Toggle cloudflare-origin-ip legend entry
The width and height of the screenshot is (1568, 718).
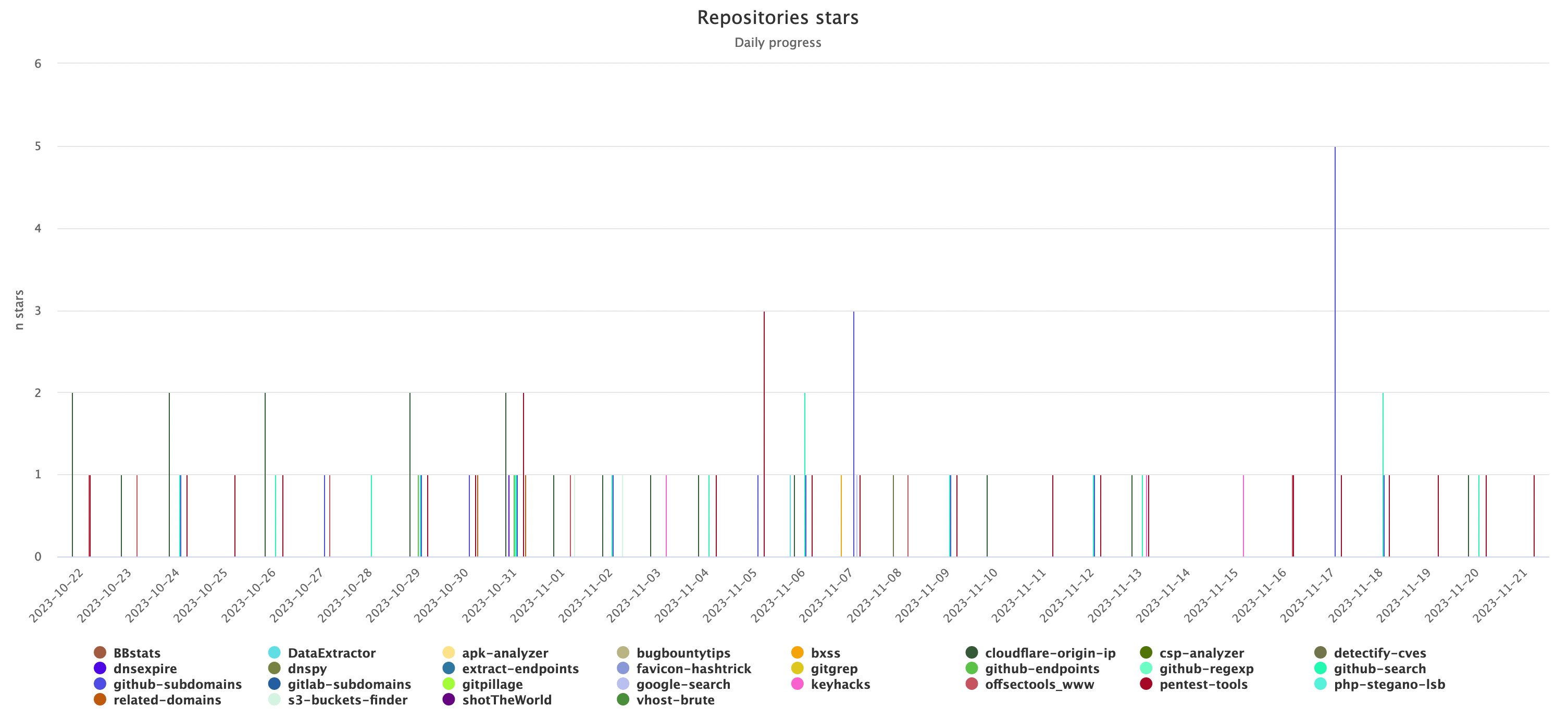tap(1050, 653)
